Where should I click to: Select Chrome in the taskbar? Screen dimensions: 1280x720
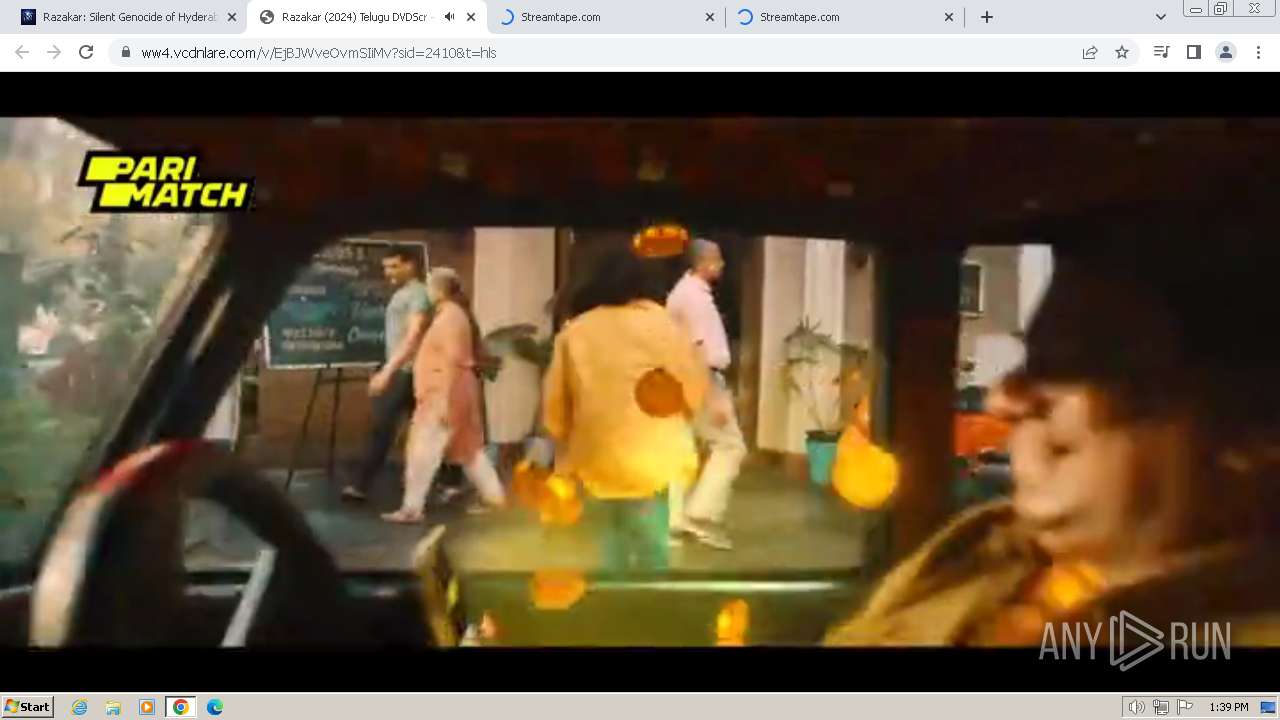tap(181, 707)
